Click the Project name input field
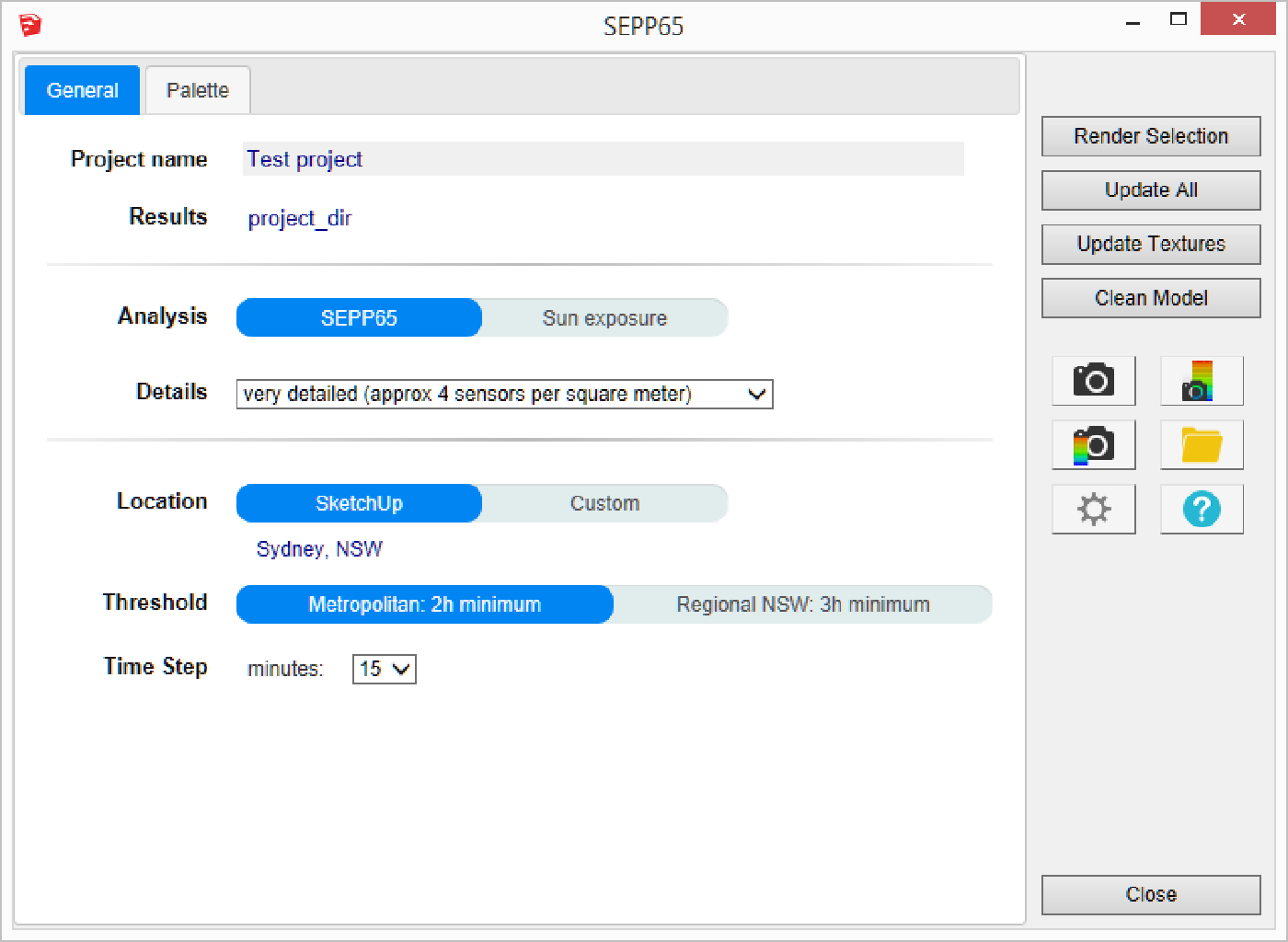1288x942 pixels. click(604, 159)
